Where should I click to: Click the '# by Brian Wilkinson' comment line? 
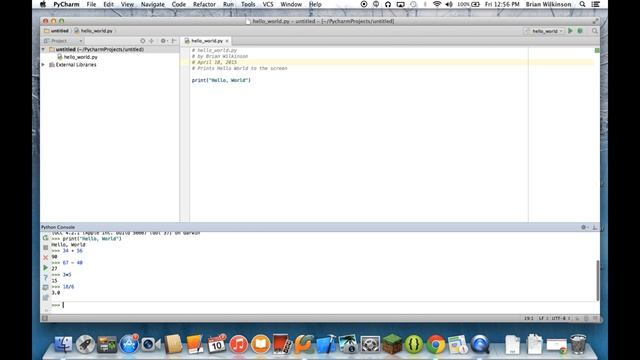pyautogui.click(x=220, y=56)
